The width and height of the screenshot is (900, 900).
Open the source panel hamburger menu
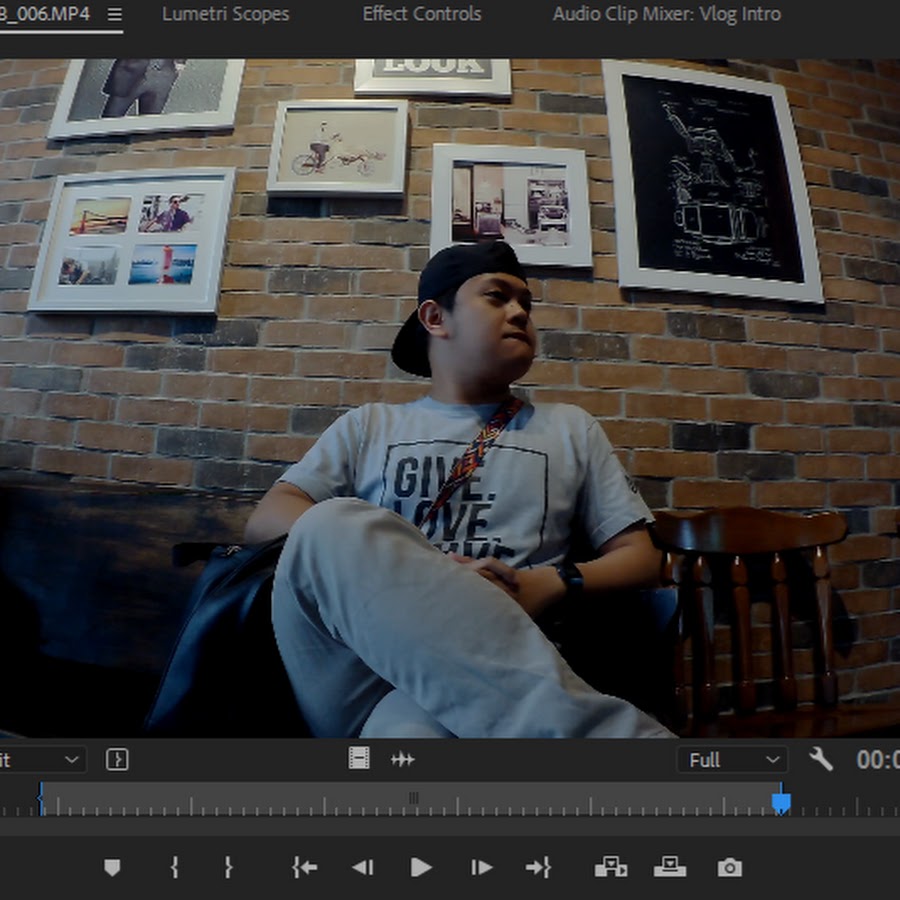114,15
